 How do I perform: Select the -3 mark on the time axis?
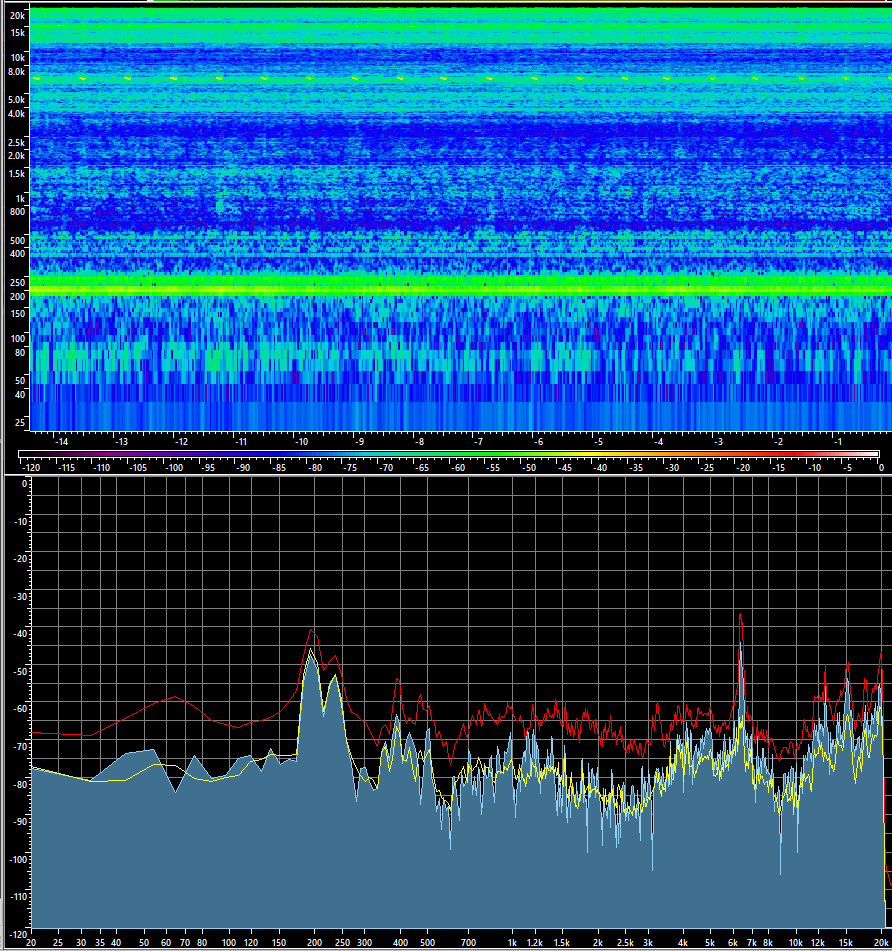pos(718,442)
